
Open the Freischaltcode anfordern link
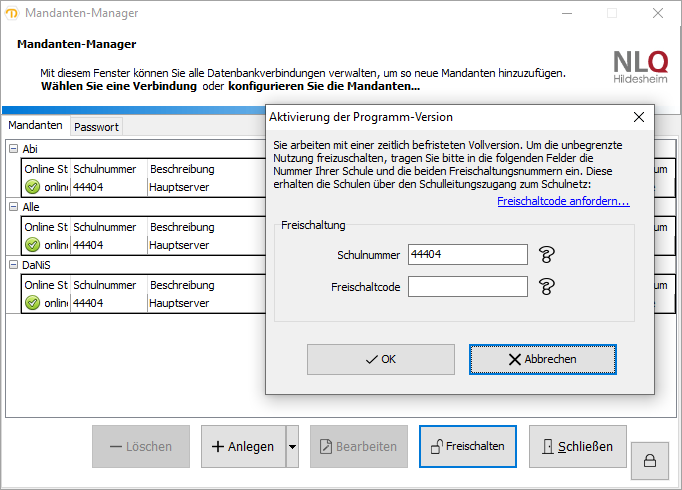[563, 202]
